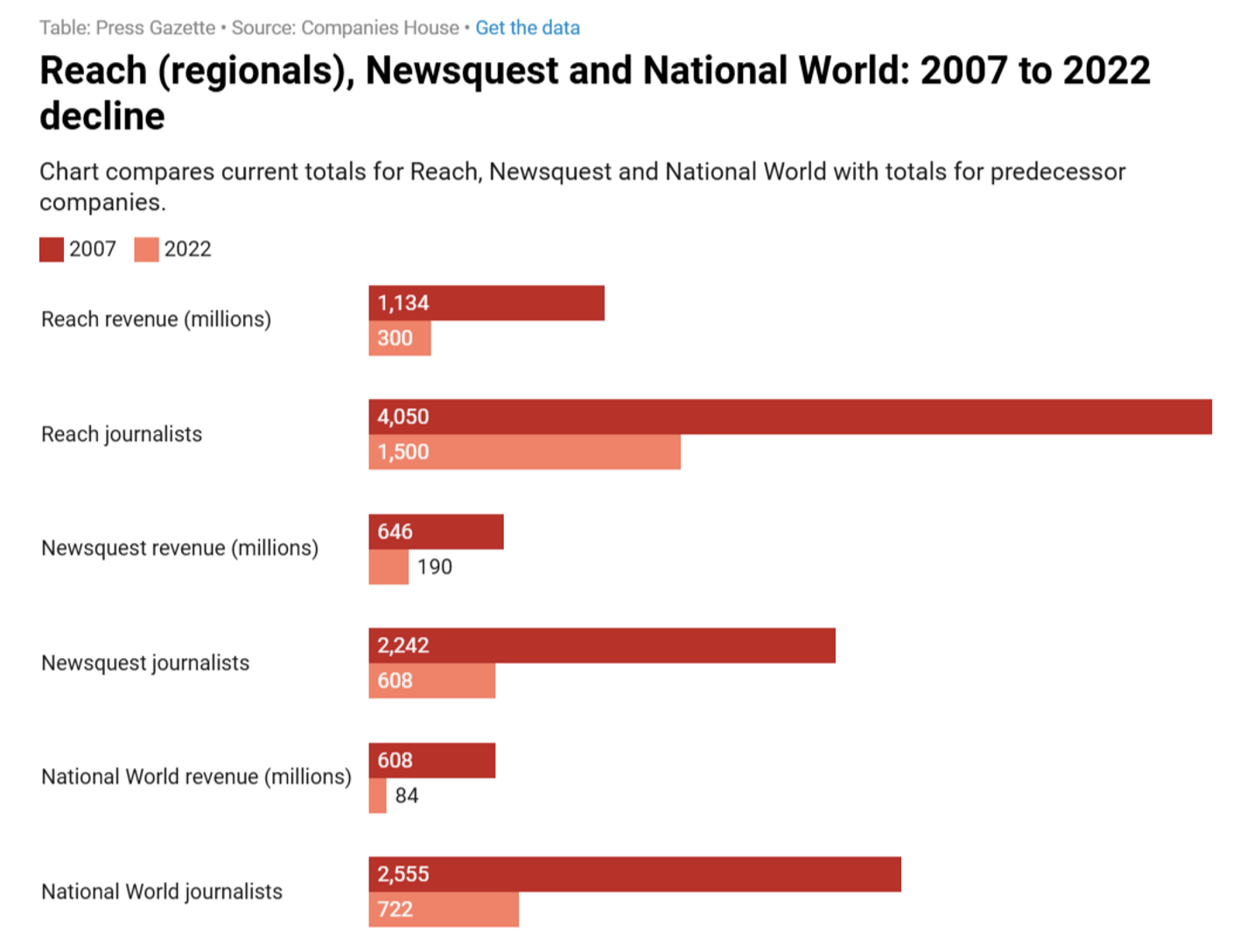Click the 'Reach journalists' row label

coord(122,434)
